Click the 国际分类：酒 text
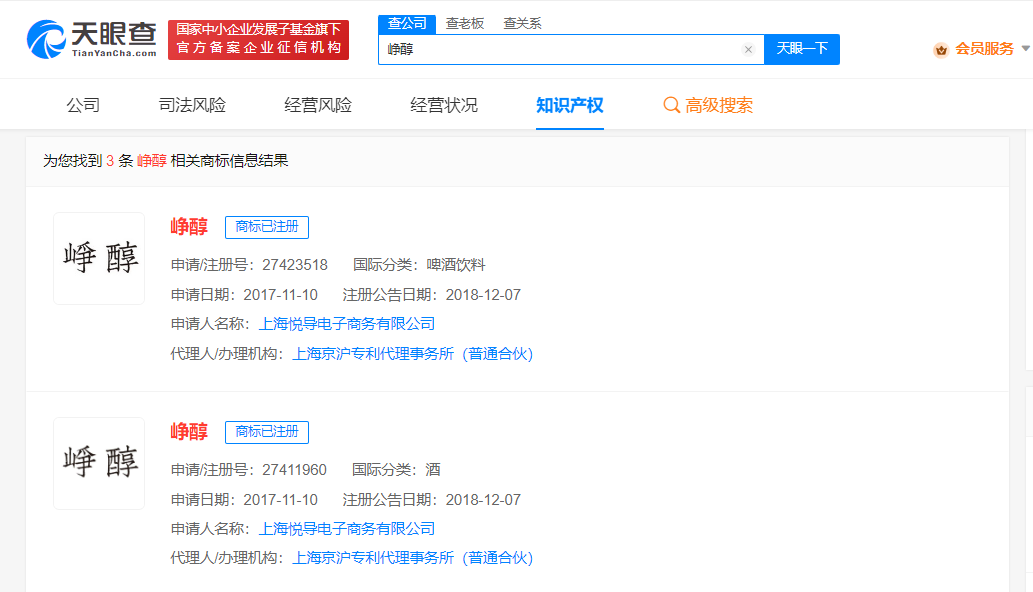The width and height of the screenshot is (1033, 592). 396,470
